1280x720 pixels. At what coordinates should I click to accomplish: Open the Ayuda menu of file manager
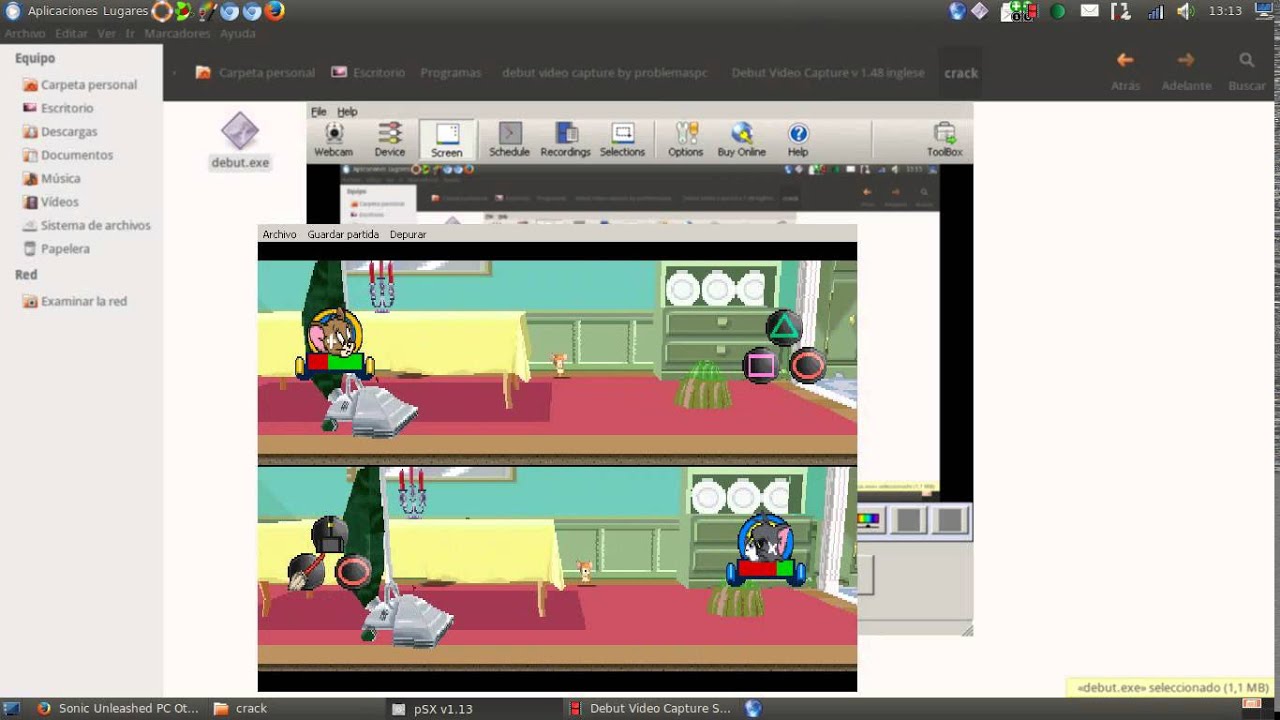pos(238,33)
